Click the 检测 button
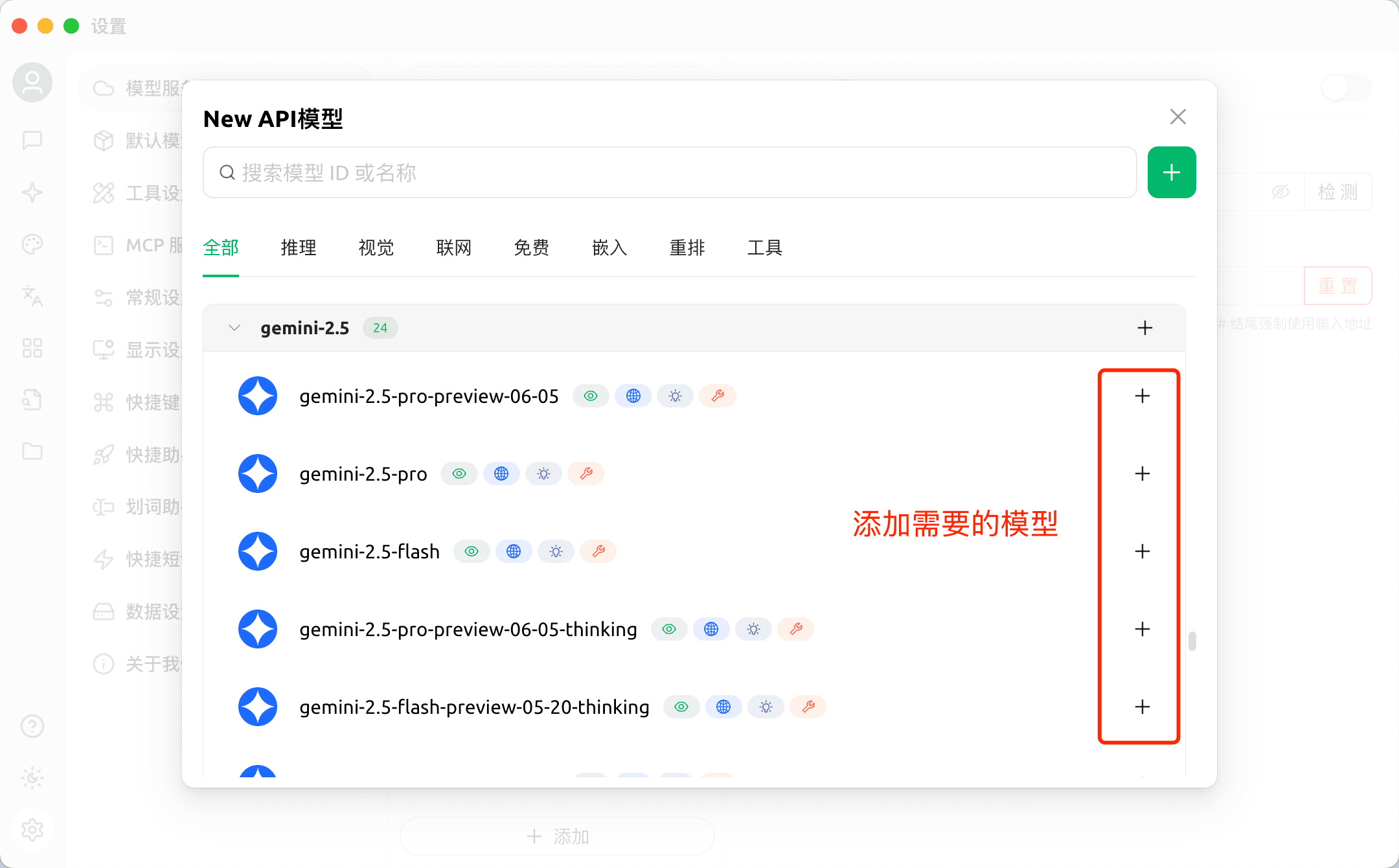Viewport: 1399px width, 868px height. click(1337, 192)
